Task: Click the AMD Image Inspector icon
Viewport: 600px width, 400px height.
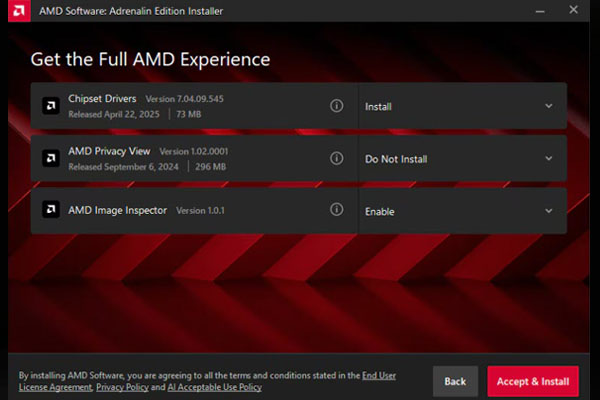Action: pyautogui.click(x=50, y=210)
